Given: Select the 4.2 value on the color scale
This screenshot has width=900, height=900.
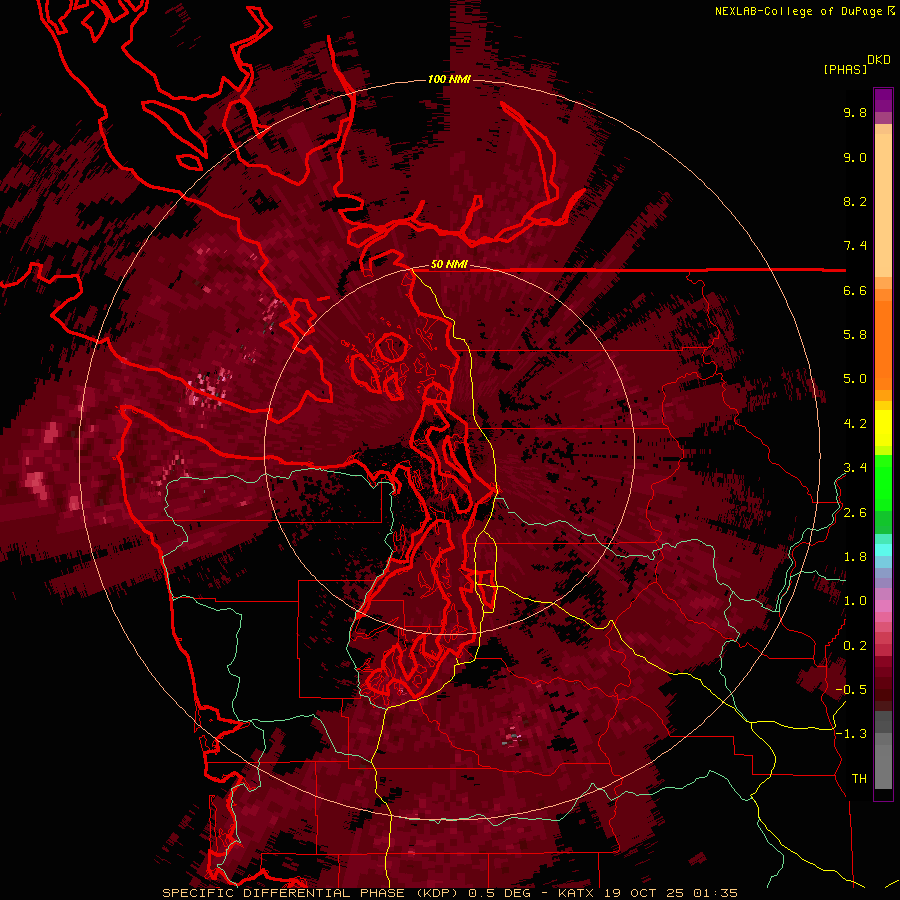Looking at the screenshot, I should [x=855, y=424].
